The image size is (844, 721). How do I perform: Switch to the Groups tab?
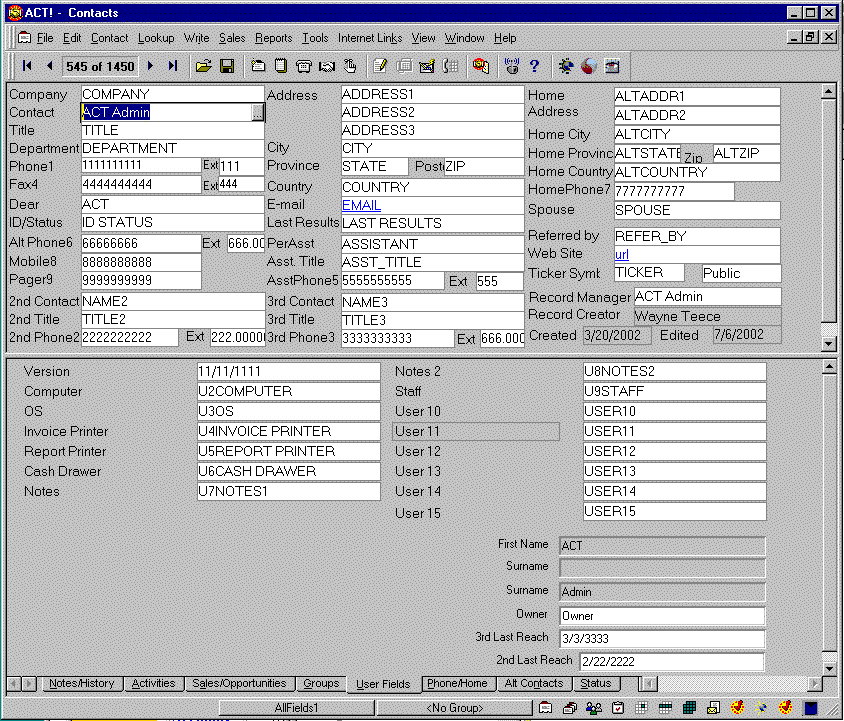point(321,683)
